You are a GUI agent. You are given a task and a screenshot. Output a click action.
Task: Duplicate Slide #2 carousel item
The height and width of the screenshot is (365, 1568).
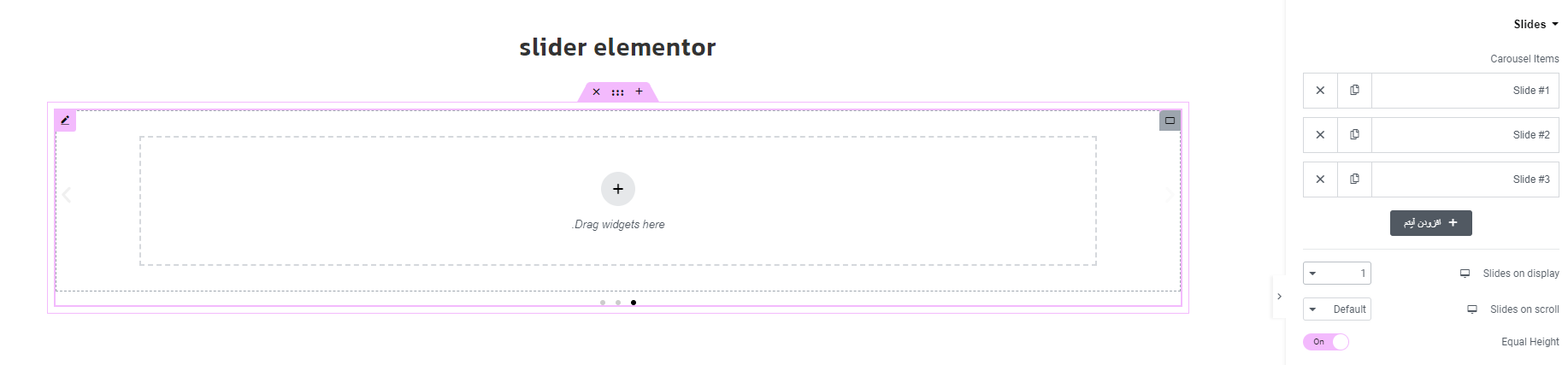click(1354, 135)
